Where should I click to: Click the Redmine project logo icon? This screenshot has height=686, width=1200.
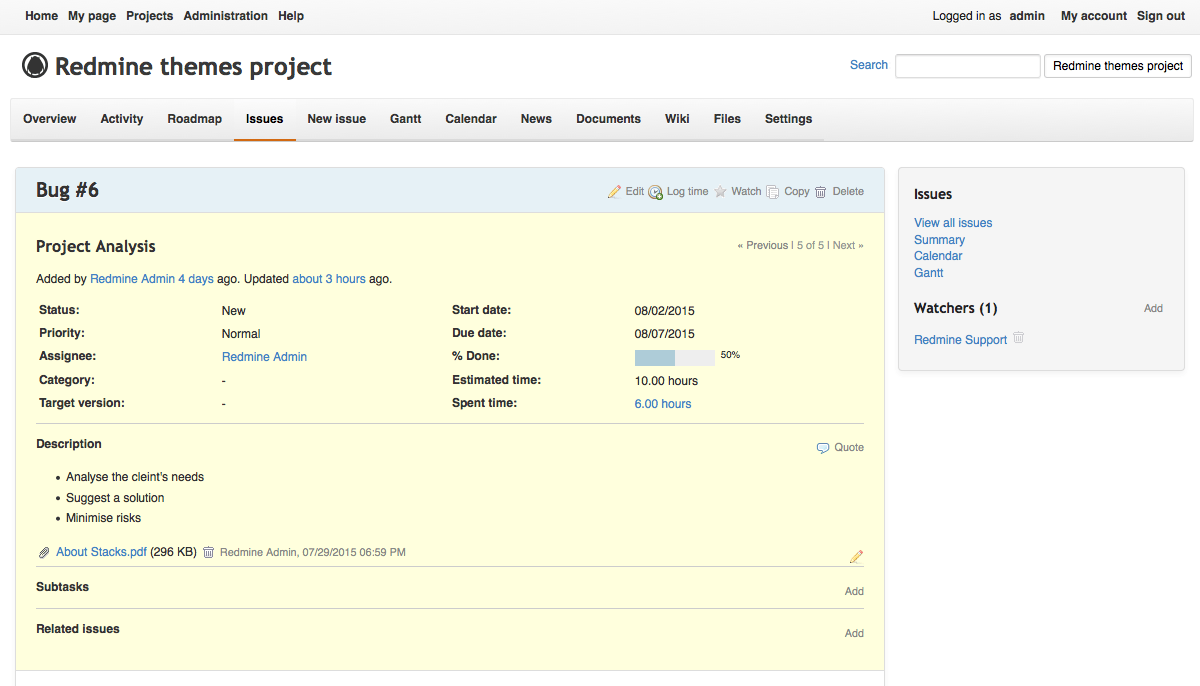(35, 66)
